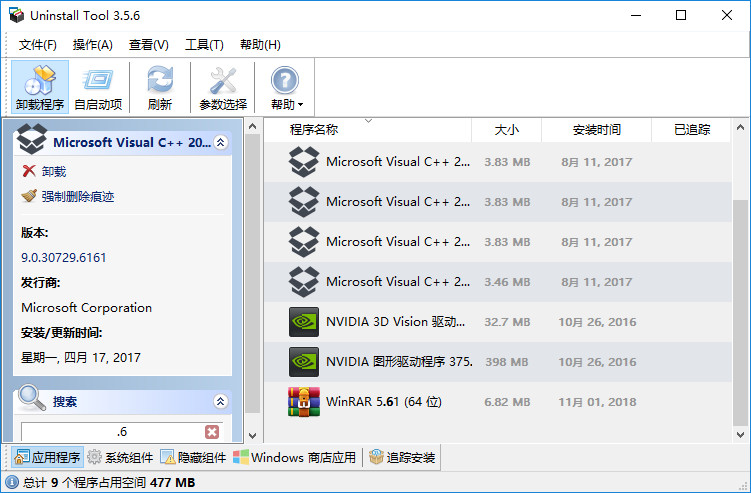This screenshot has height=493, width=751.
Task: Open the 帮助(H) menu
Action: (260, 45)
